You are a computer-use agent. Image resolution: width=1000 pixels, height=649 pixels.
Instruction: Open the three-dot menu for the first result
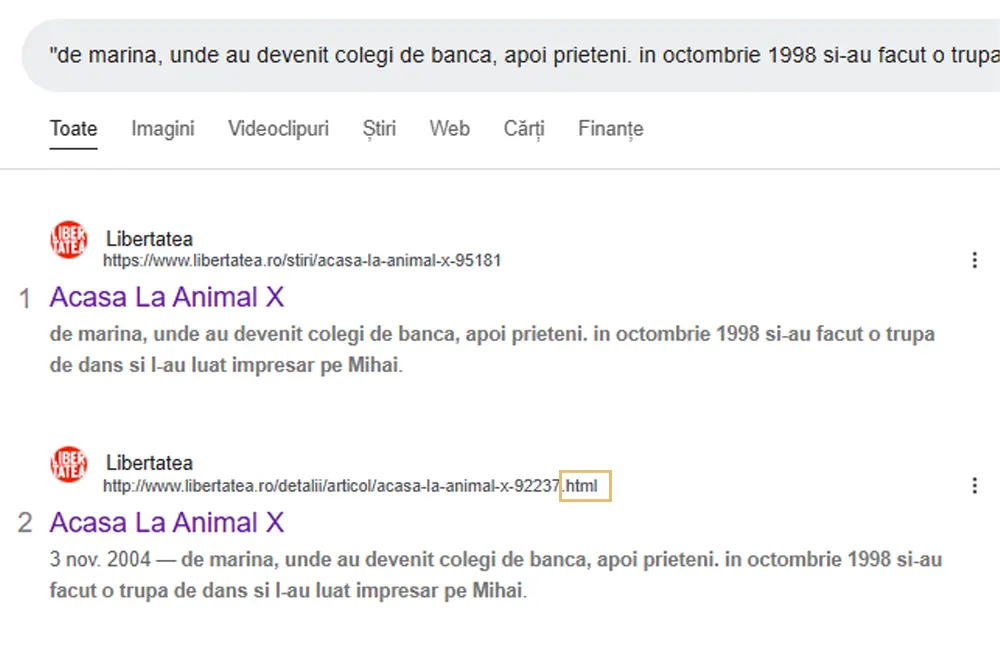[x=974, y=261]
